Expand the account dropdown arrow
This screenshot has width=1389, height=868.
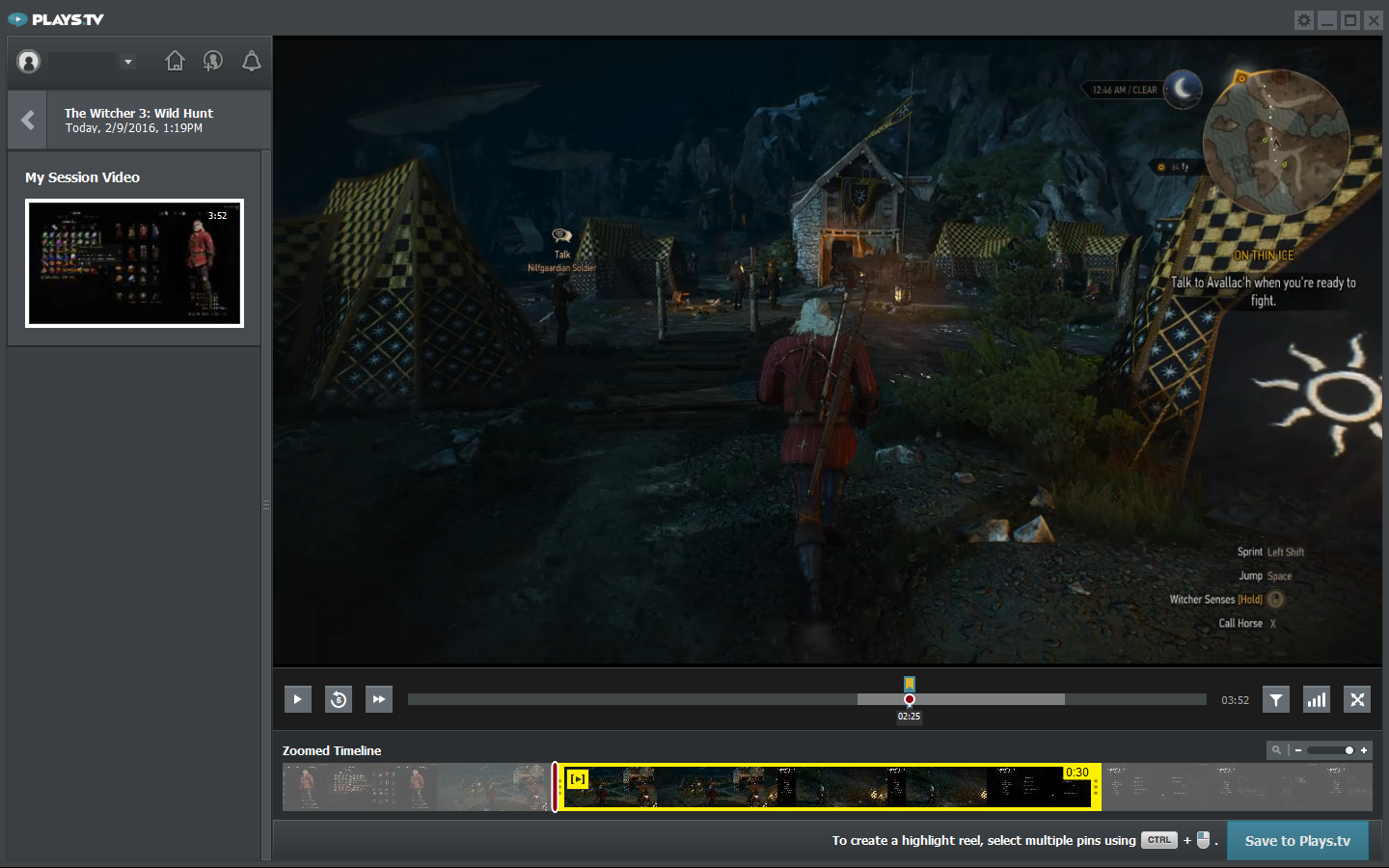click(128, 62)
